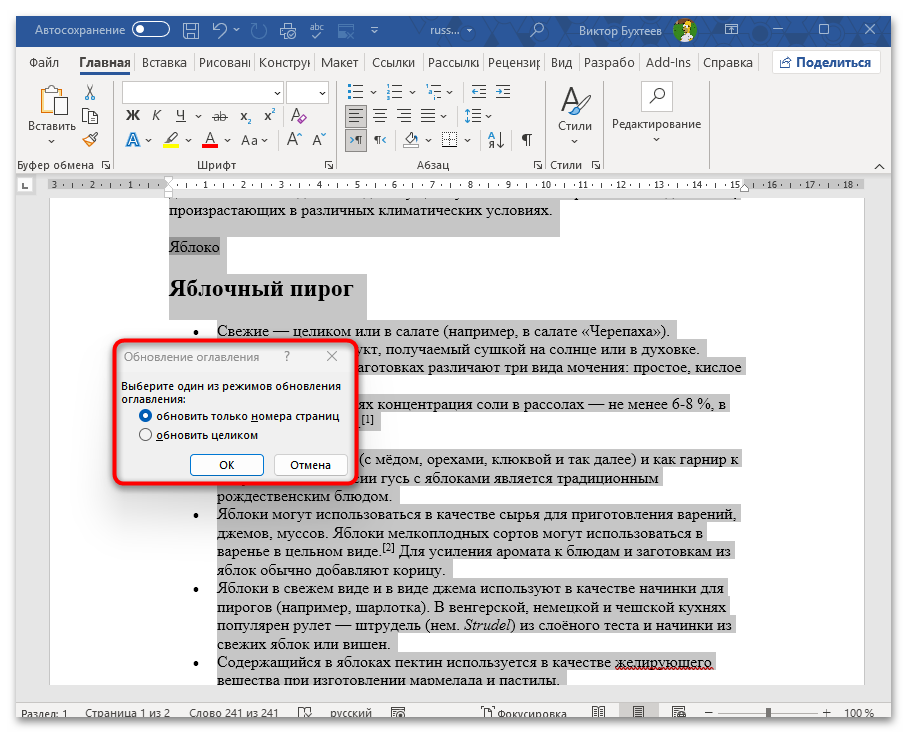The width and height of the screenshot is (907, 733).
Task: Toggle the Автосохранение switch
Action: pos(151,30)
